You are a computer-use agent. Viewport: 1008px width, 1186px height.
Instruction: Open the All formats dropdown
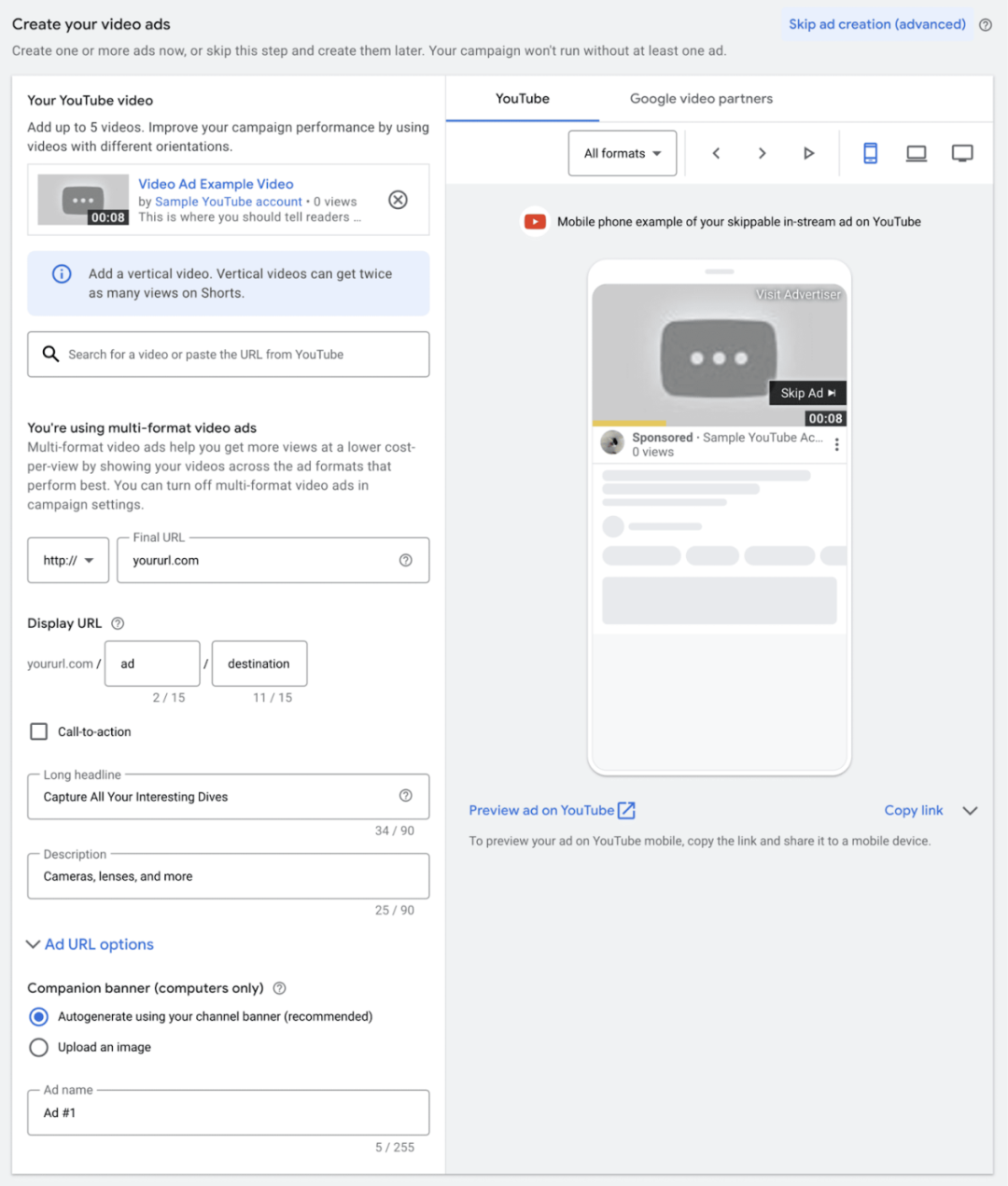[x=622, y=152]
